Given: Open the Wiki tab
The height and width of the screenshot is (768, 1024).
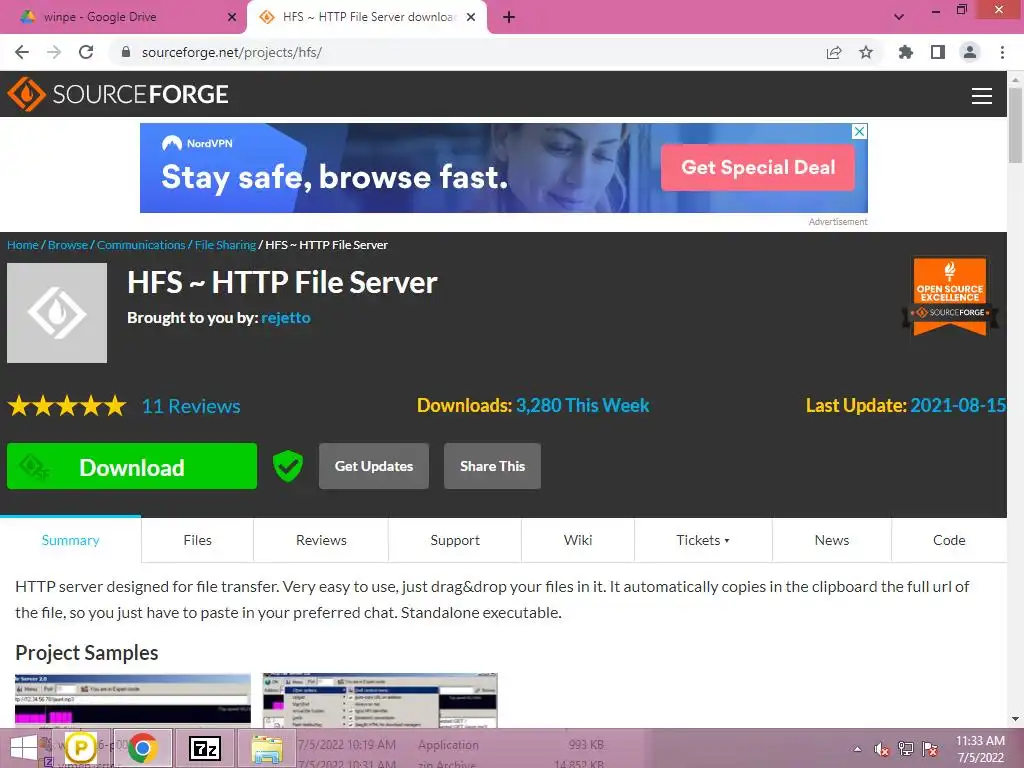Looking at the screenshot, I should 578,540.
